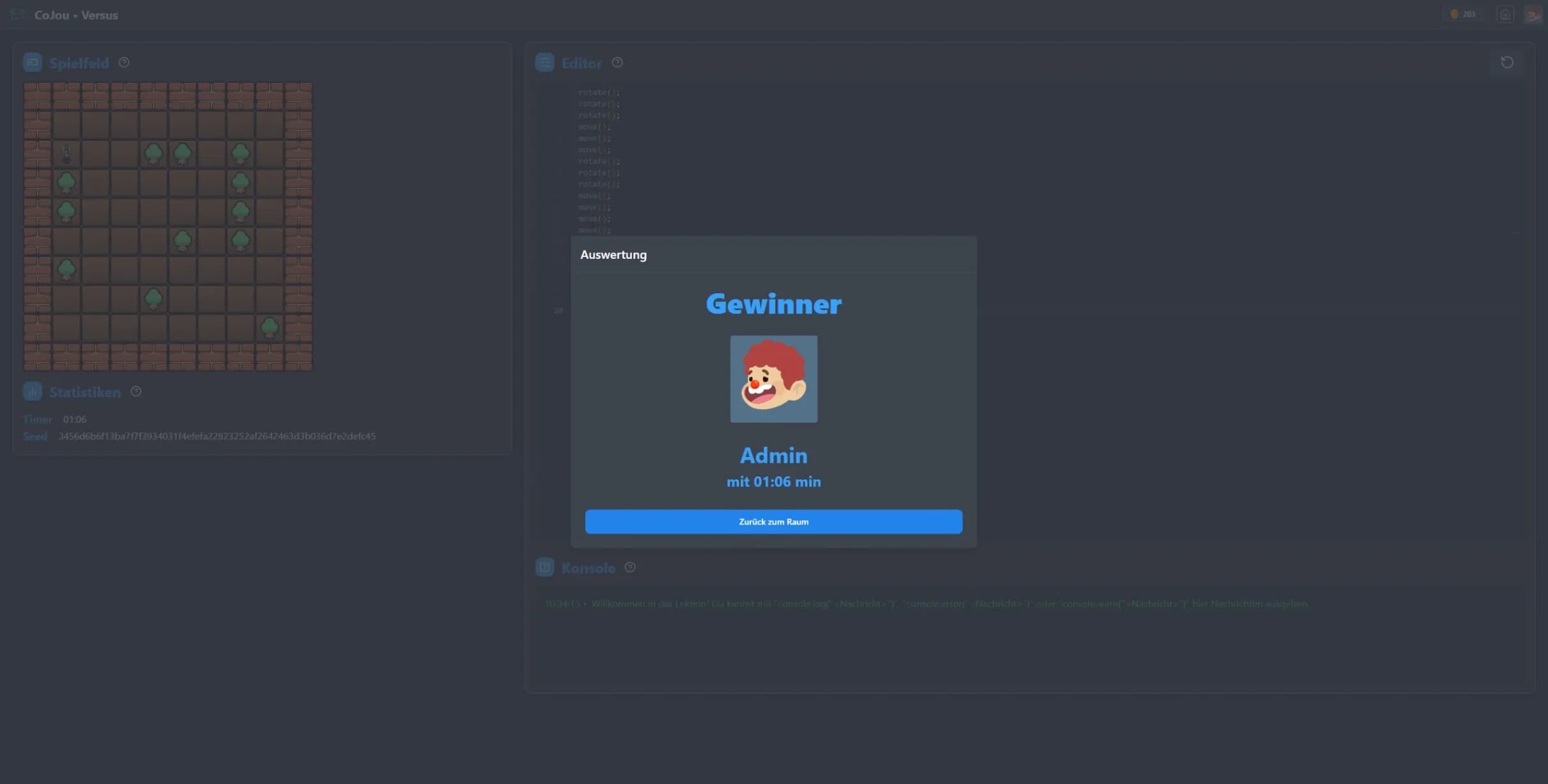The height and width of the screenshot is (784, 1548).
Task: Click the 'mit 01:06 min' time text
Action: (773, 481)
